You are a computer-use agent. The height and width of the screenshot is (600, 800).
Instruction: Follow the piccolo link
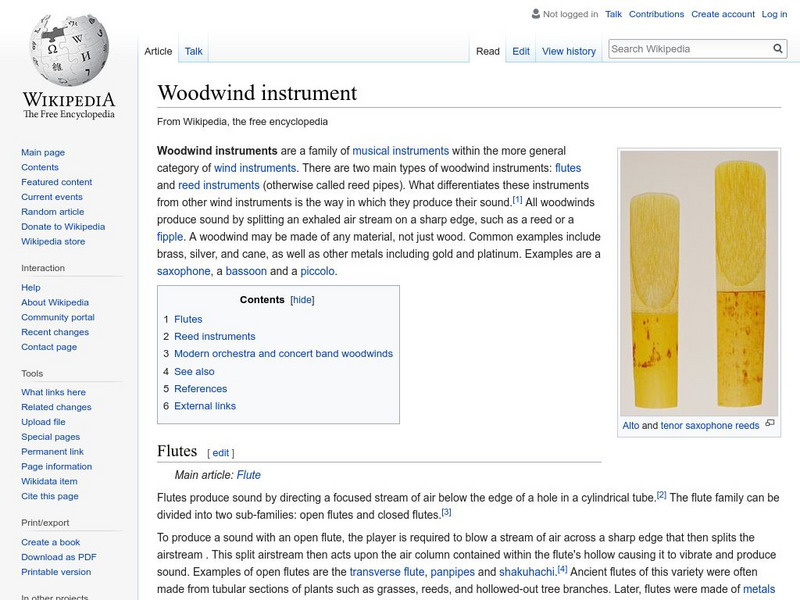pos(317,271)
